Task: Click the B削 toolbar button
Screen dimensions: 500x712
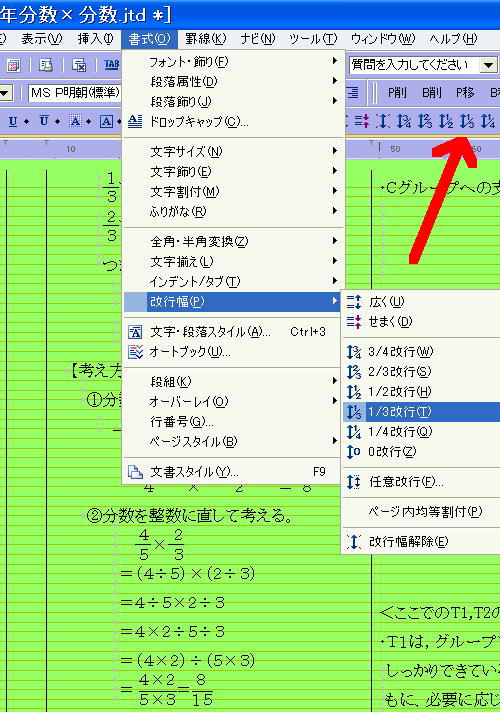Action: (431, 93)
